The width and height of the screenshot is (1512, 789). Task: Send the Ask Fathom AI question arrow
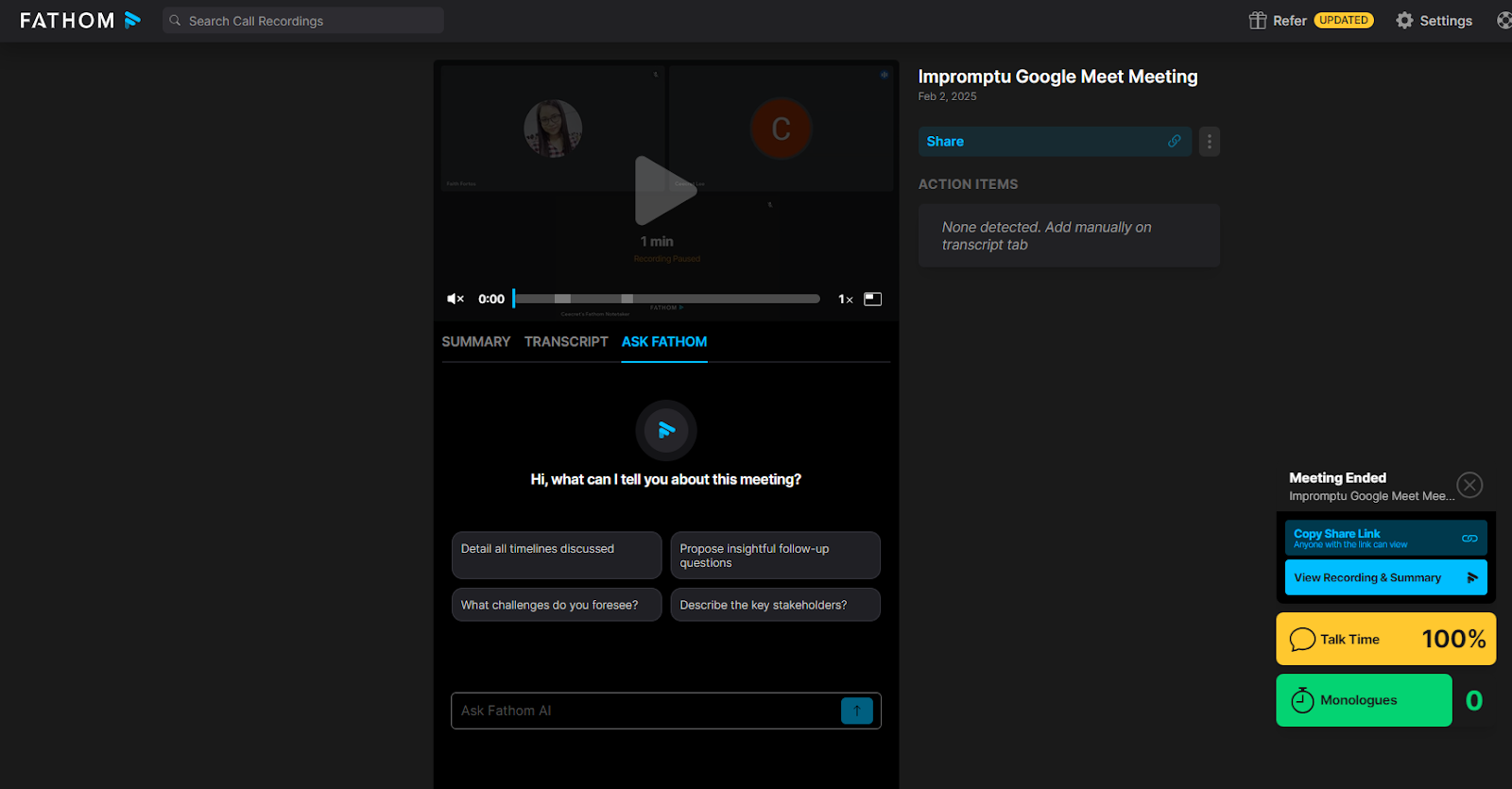(857, 711)
